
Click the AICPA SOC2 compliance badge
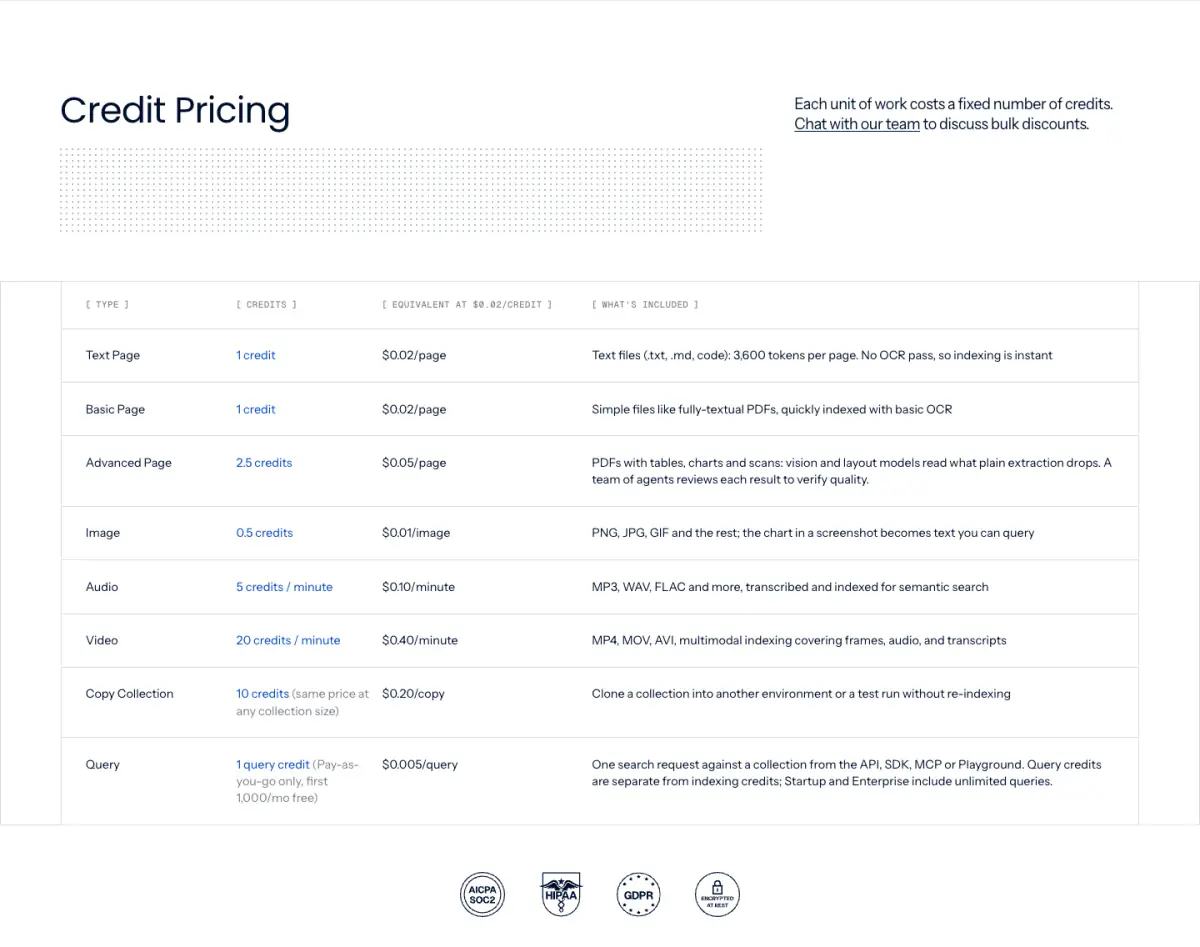pyautogui.click(x=483, y=894)
